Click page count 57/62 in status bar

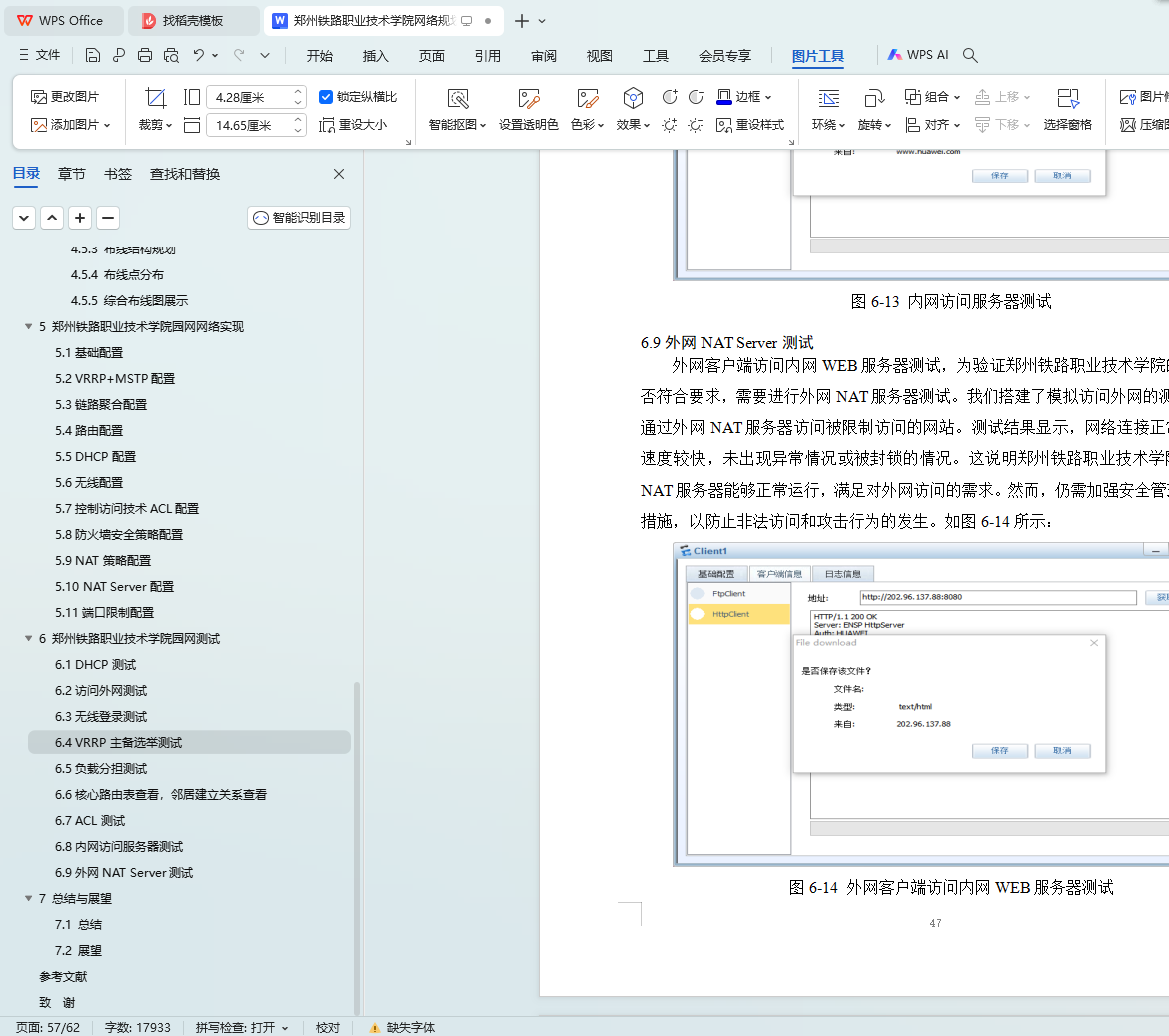[48, 1027]
